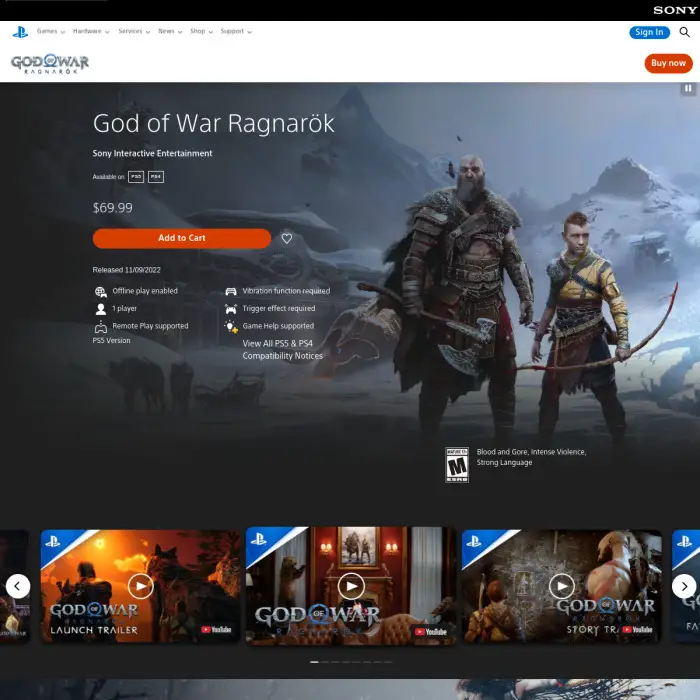Click the God of War Ragnarök logo
Image resolution: width=700 pixels, height=700 pixels.
point(50,64)
